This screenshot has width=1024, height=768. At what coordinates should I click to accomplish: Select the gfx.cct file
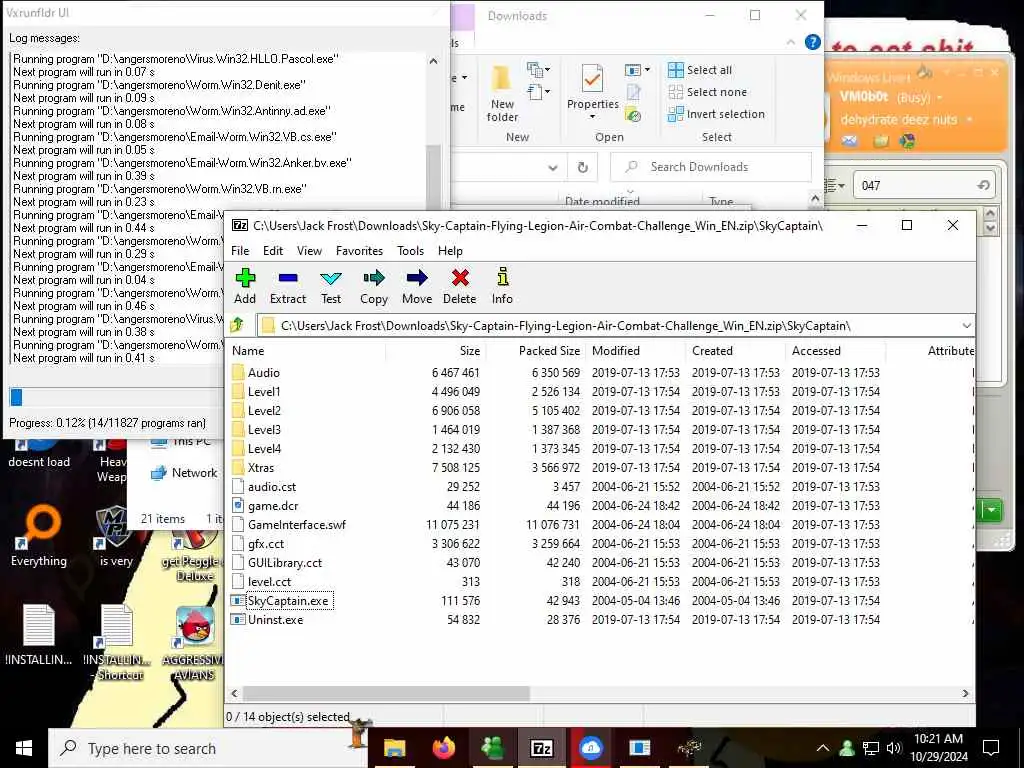pos(266,543)
